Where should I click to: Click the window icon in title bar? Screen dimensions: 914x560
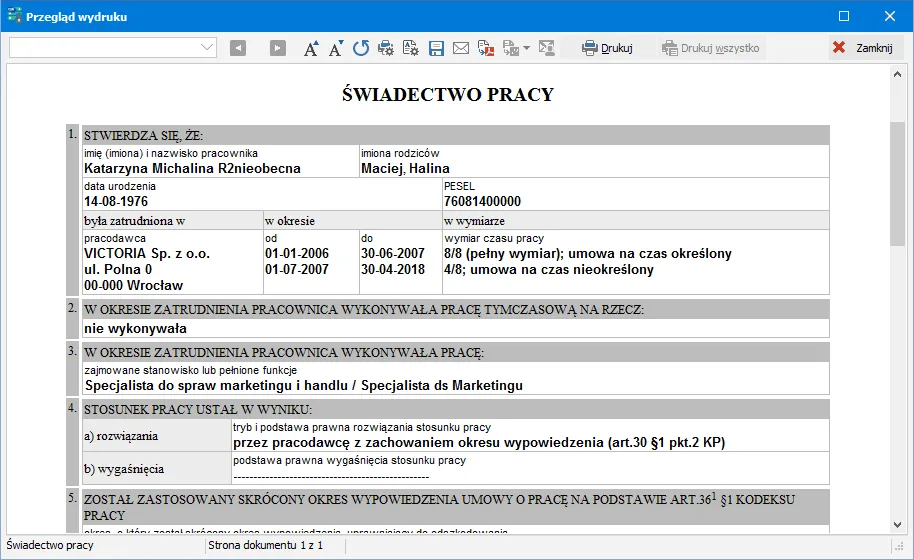click(14, 16)
